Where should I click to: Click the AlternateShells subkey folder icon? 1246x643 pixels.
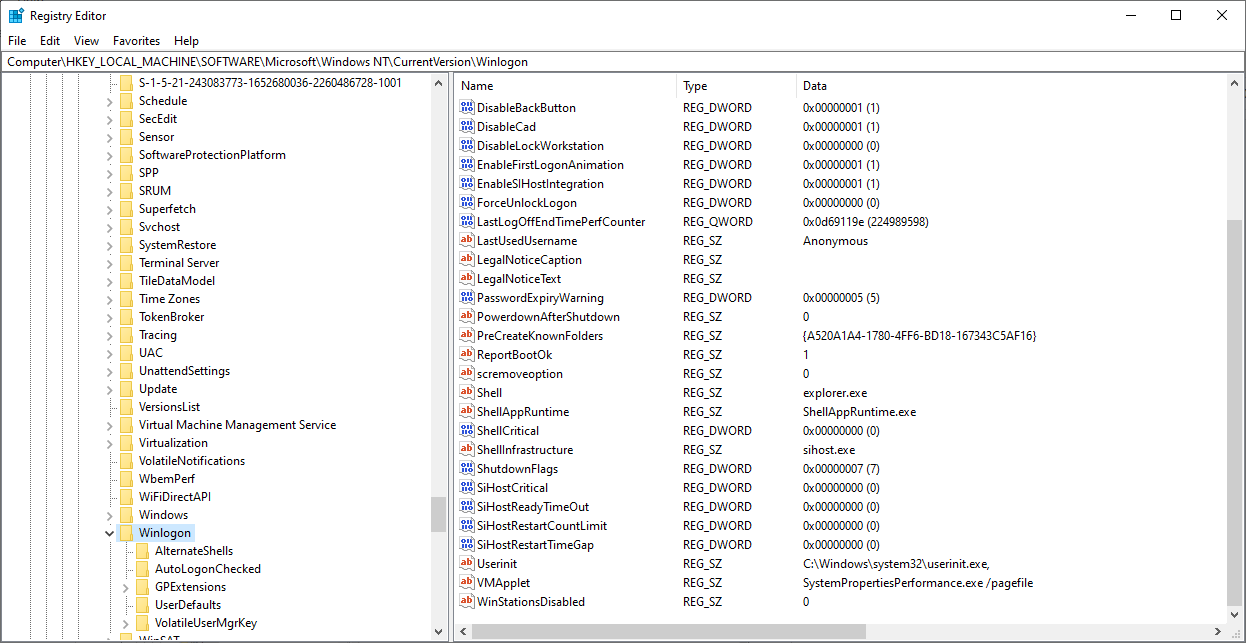click(141, 551)
